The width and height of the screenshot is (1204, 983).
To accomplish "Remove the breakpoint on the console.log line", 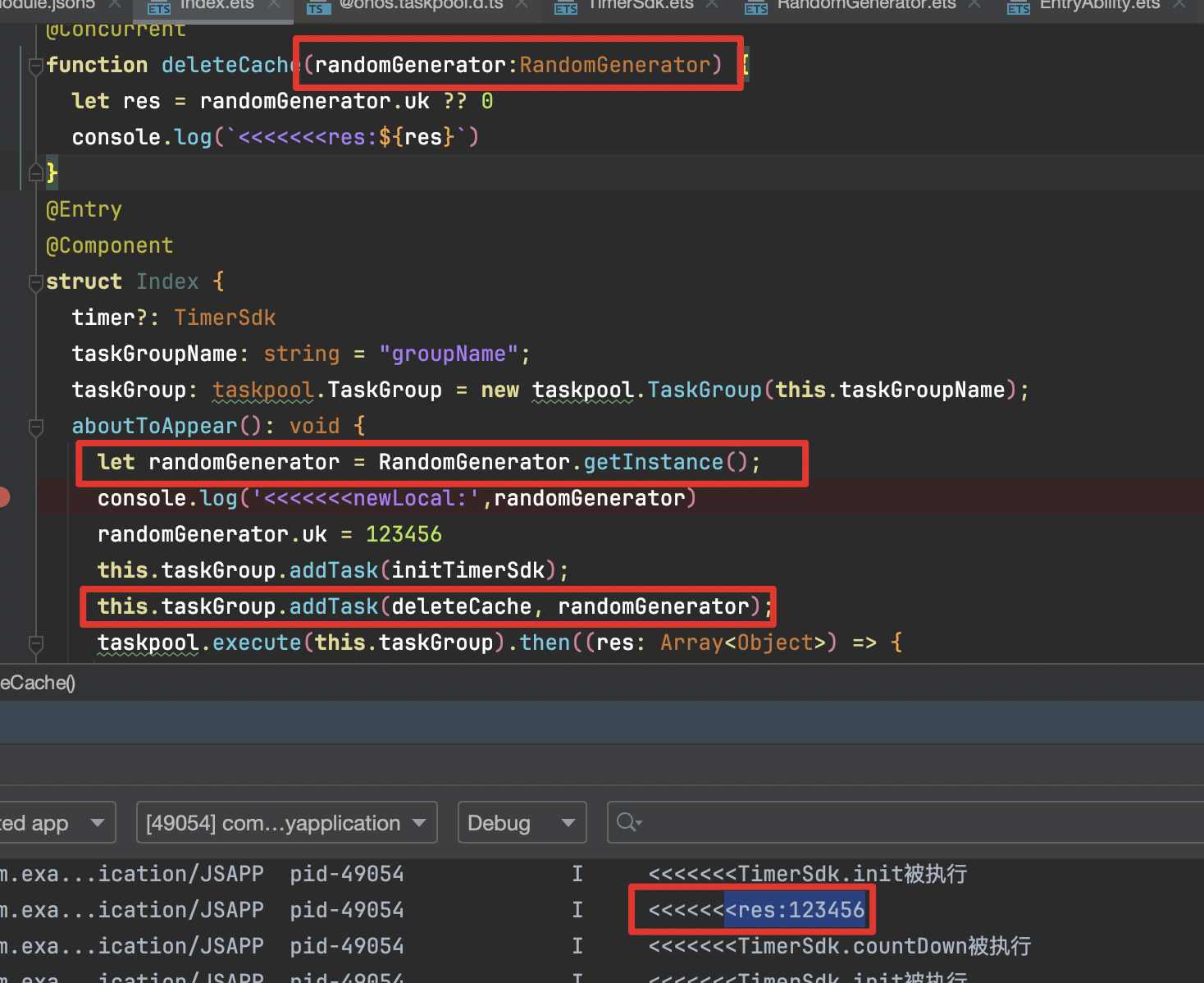I will [x=3, y=497].
